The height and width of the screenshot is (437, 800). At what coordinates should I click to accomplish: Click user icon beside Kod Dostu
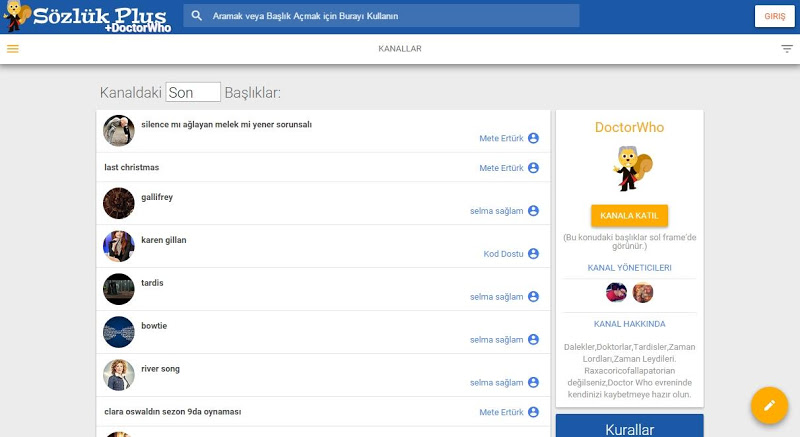tap(533, 254)
